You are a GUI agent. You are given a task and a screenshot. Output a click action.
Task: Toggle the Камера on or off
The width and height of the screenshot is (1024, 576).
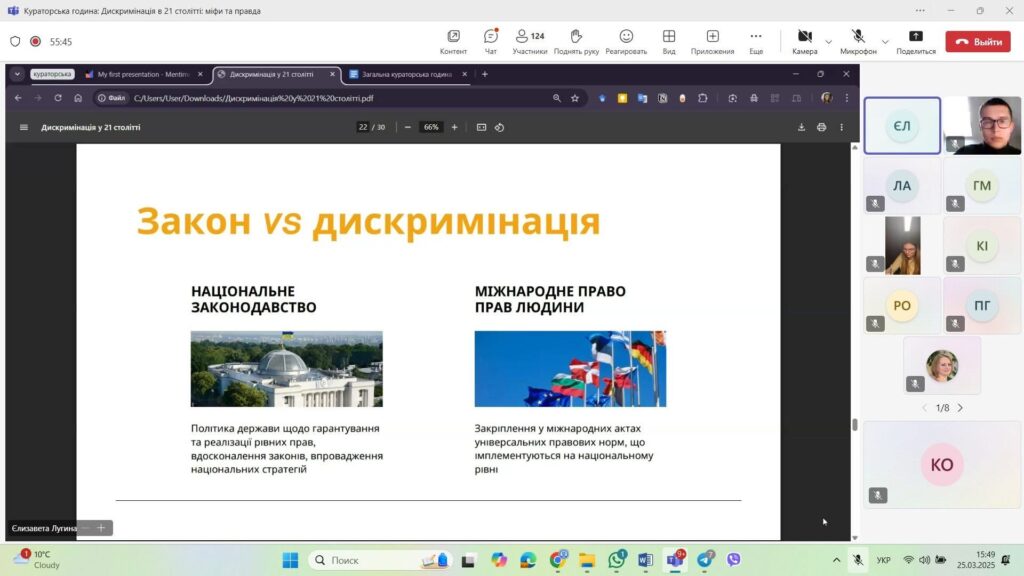(x=804, y=41)
